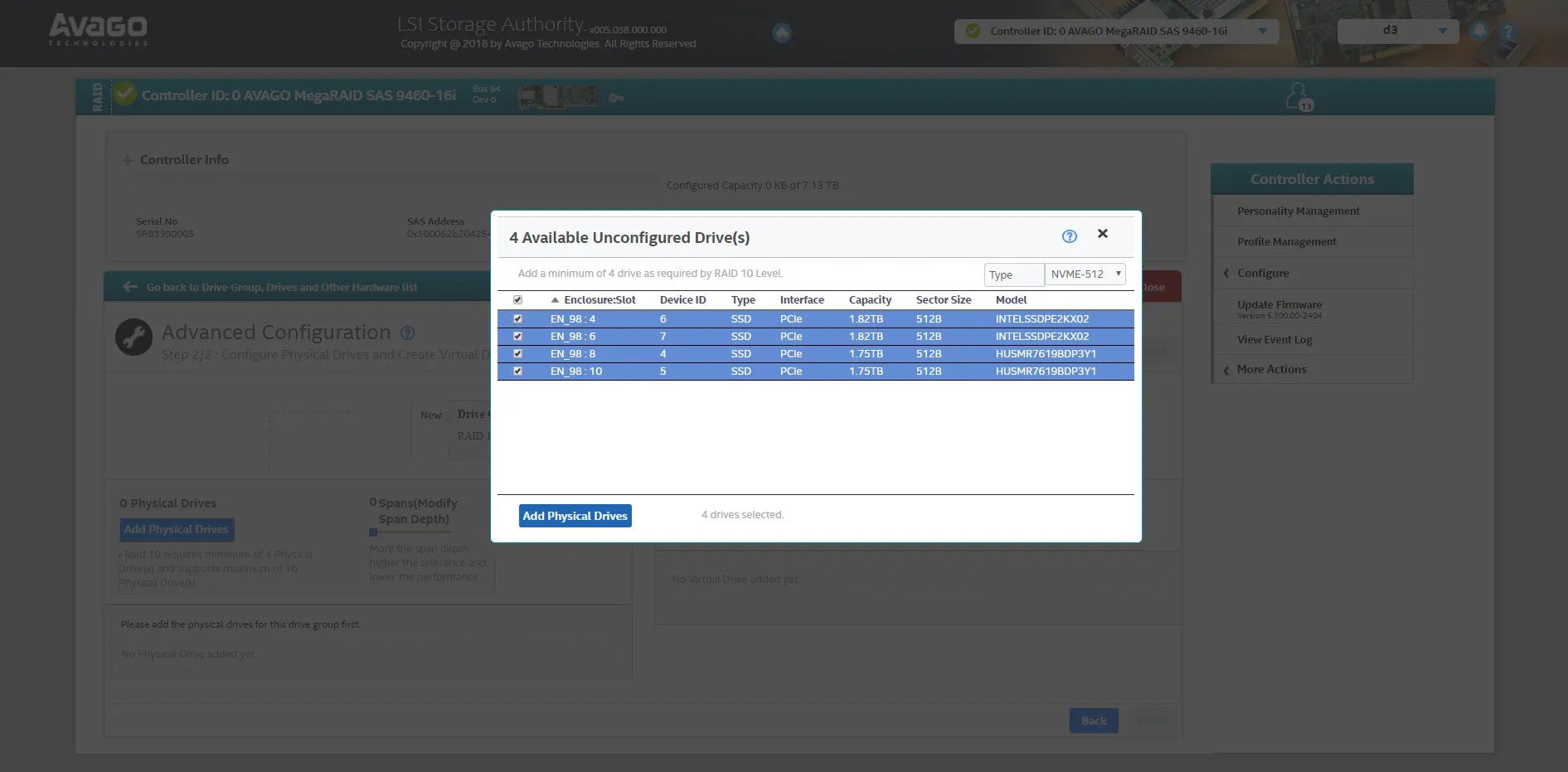Click the key icon beside the controller image

(616, 98)
